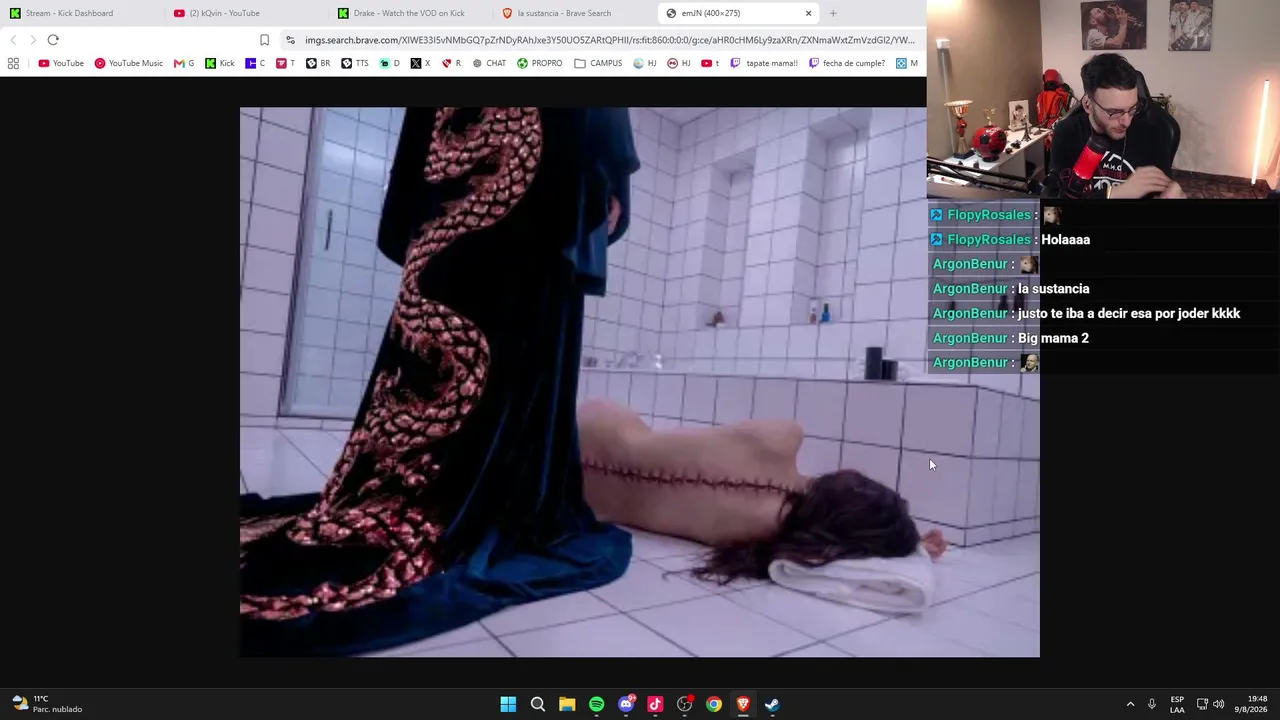This screenshot has height=720, width=1280.
Task: Close the emJN image tab
Action: tap(808, 13)
